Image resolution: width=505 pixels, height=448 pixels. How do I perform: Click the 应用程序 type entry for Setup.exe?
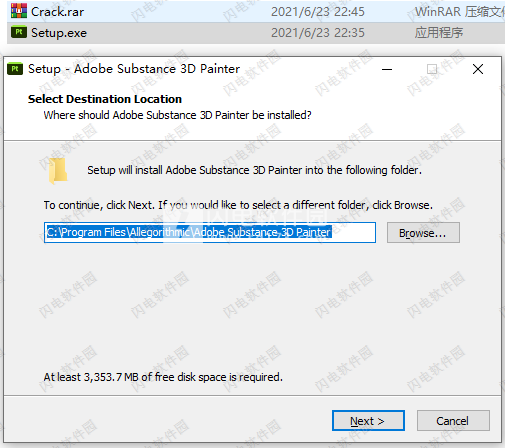[439, 33]
